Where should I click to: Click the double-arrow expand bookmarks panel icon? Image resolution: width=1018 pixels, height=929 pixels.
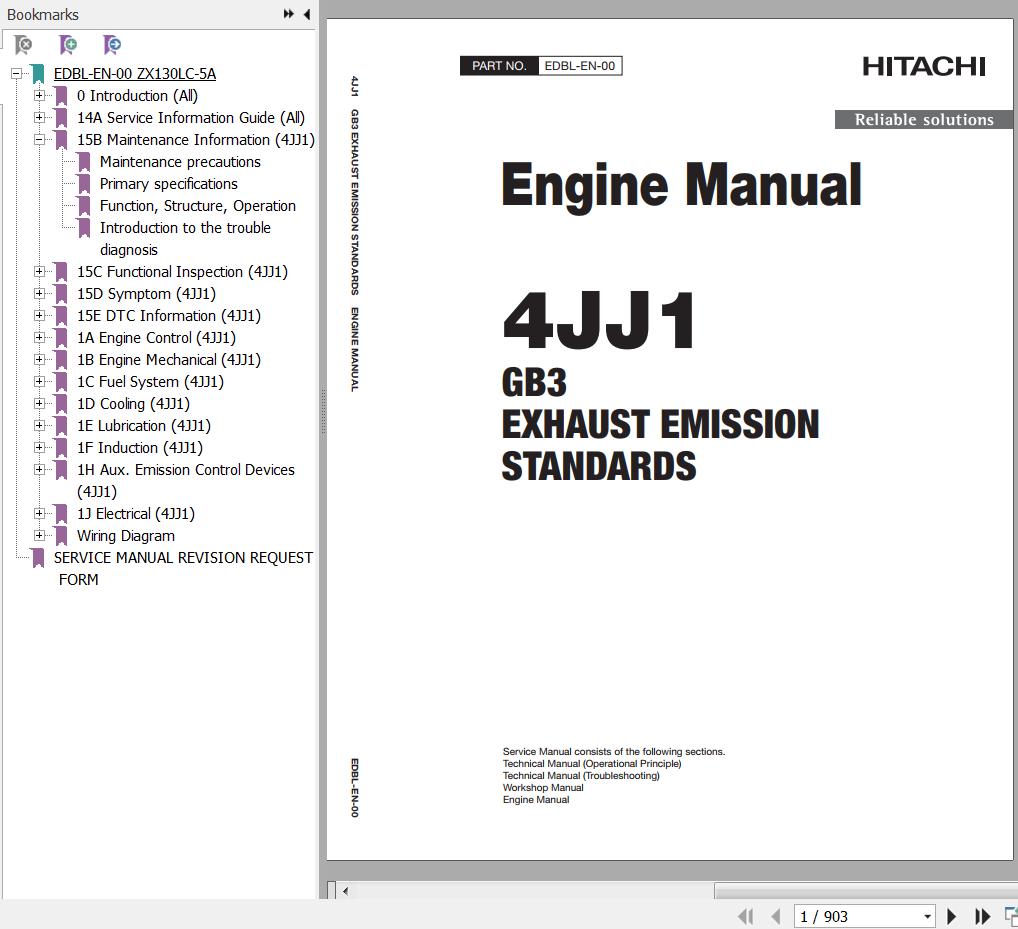(288, 14)
